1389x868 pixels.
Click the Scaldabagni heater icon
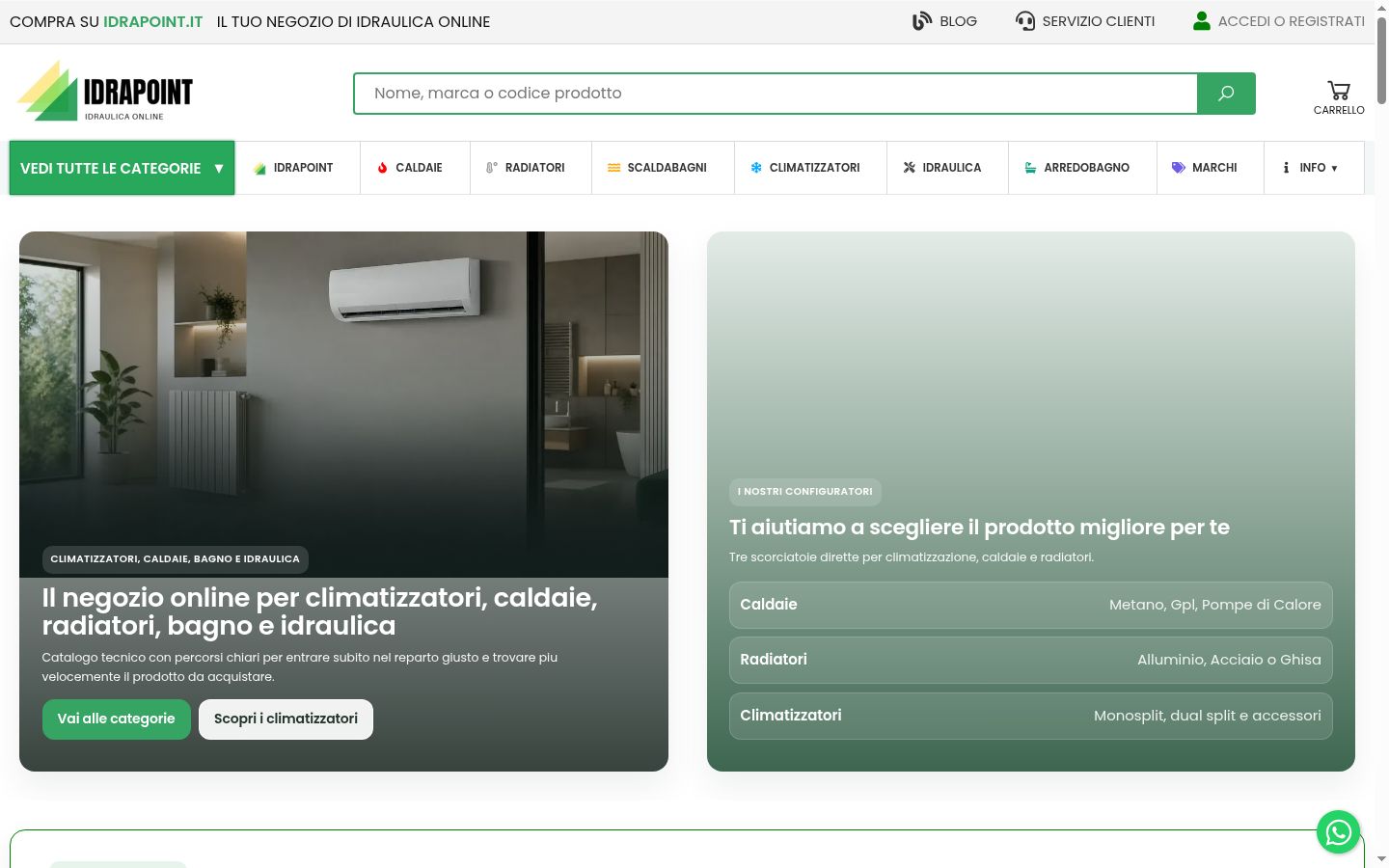[613, 168]
